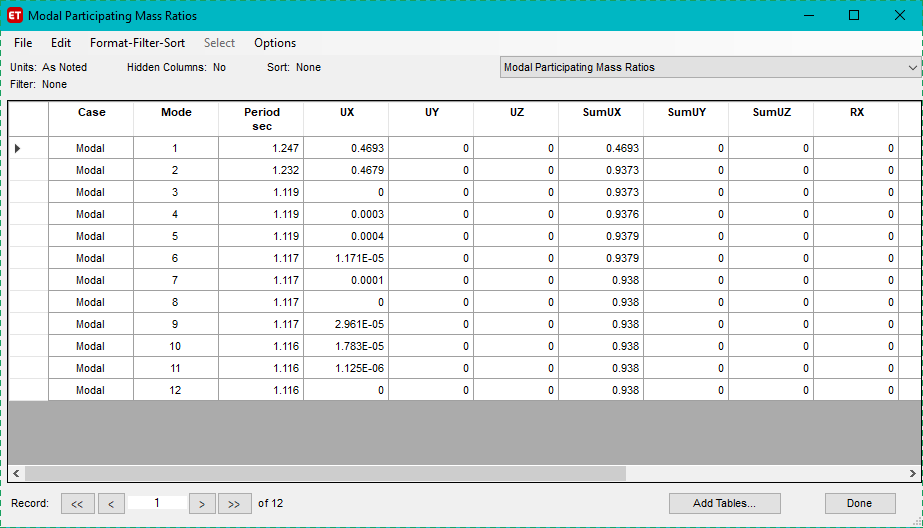The width and height of the screenshot is (923, 528).
Task: Open the Modal Participating Mass Ratios dropdown
Action: pyautogui.click(x=710, y=67)
